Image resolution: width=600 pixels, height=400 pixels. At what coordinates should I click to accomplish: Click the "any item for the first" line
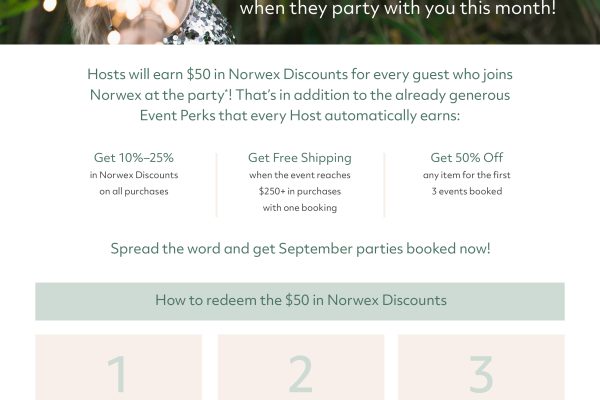pyautogui.click(x=467, y=175)
